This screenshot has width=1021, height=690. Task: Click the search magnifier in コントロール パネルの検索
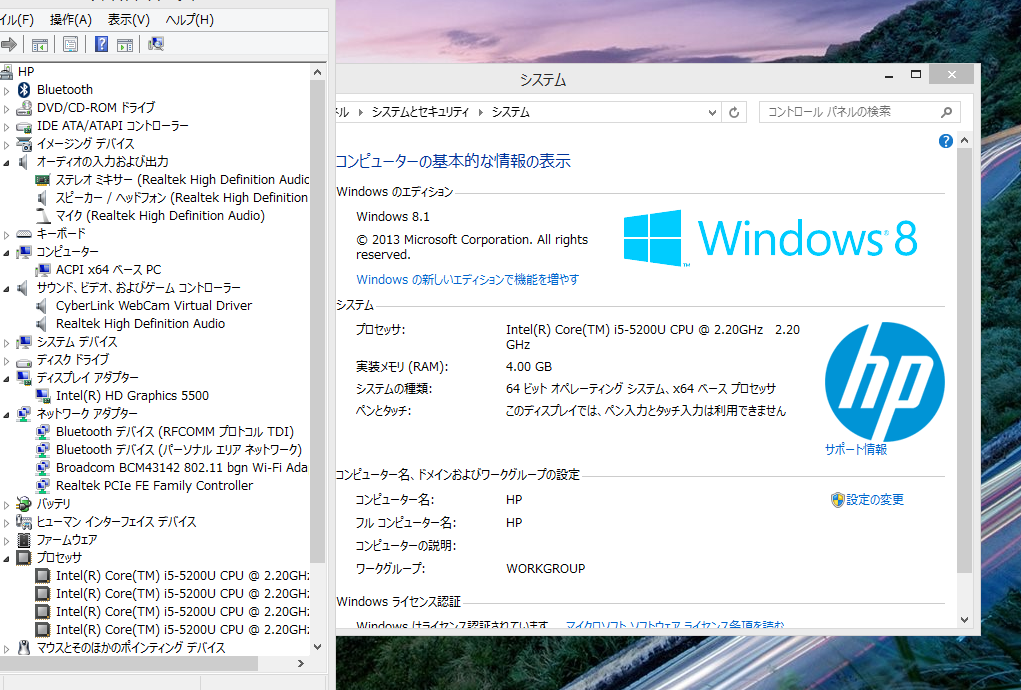click(947, 112)
